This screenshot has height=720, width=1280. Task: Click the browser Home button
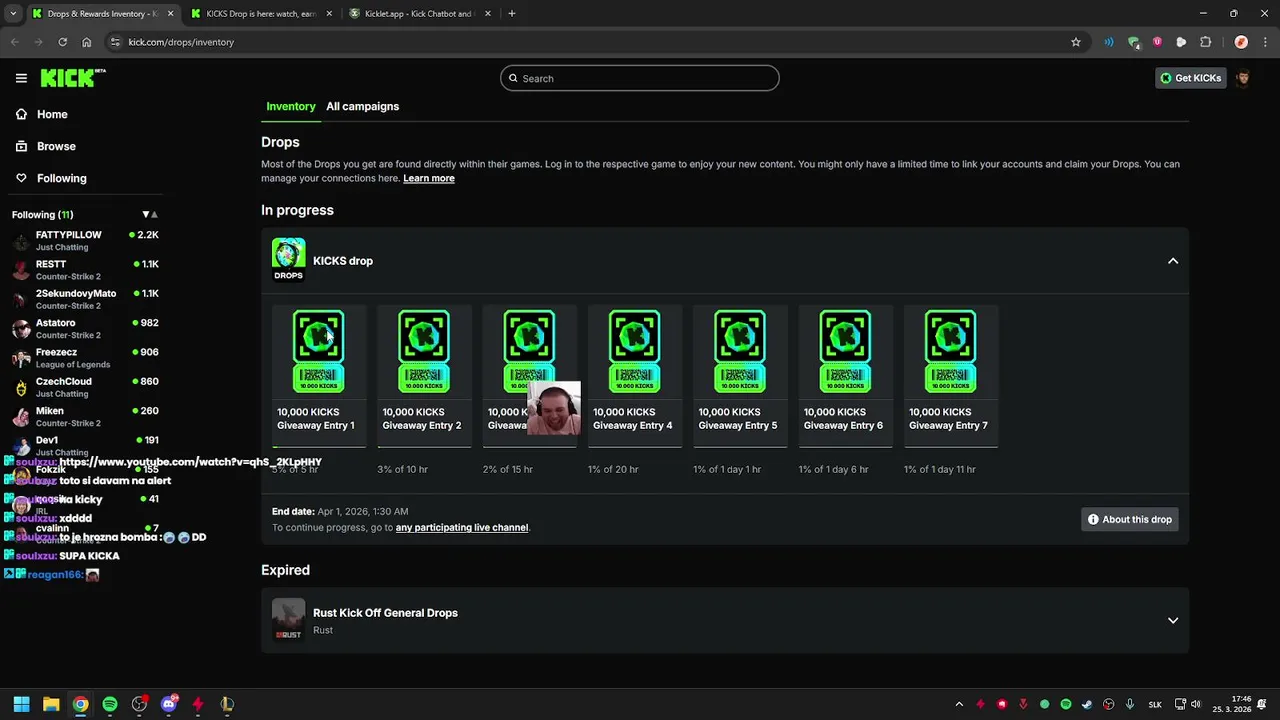(x=86, y=42)
